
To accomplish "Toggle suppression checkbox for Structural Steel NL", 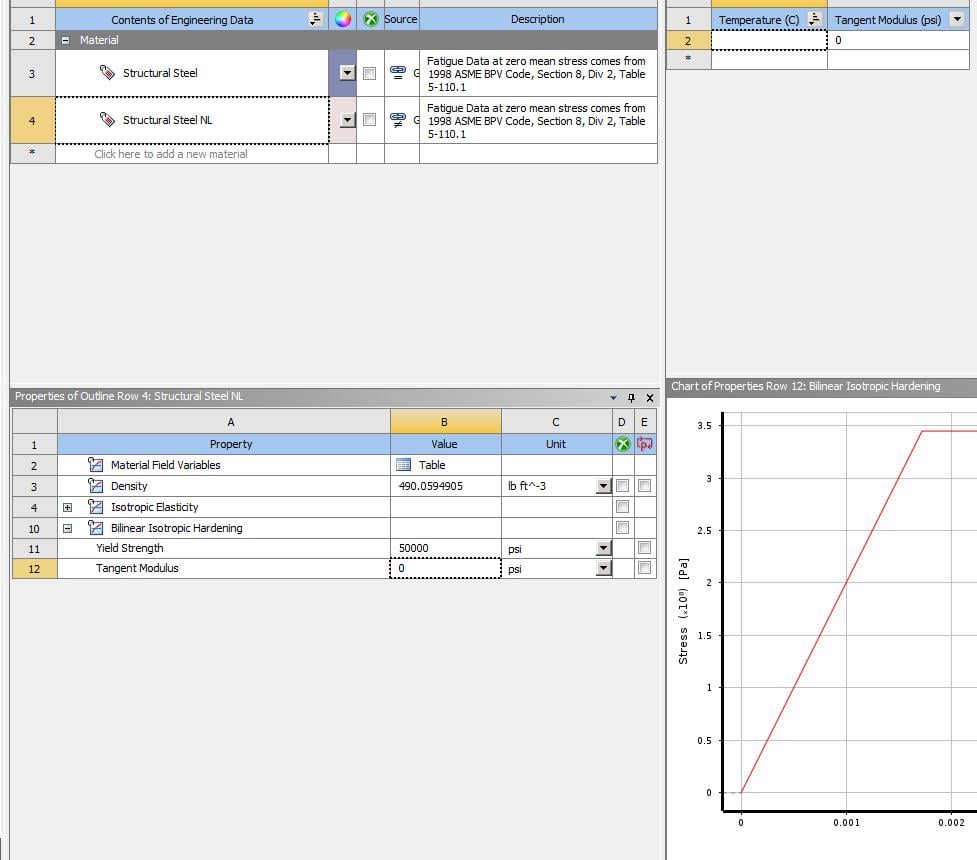I will [x=369, y=120].
